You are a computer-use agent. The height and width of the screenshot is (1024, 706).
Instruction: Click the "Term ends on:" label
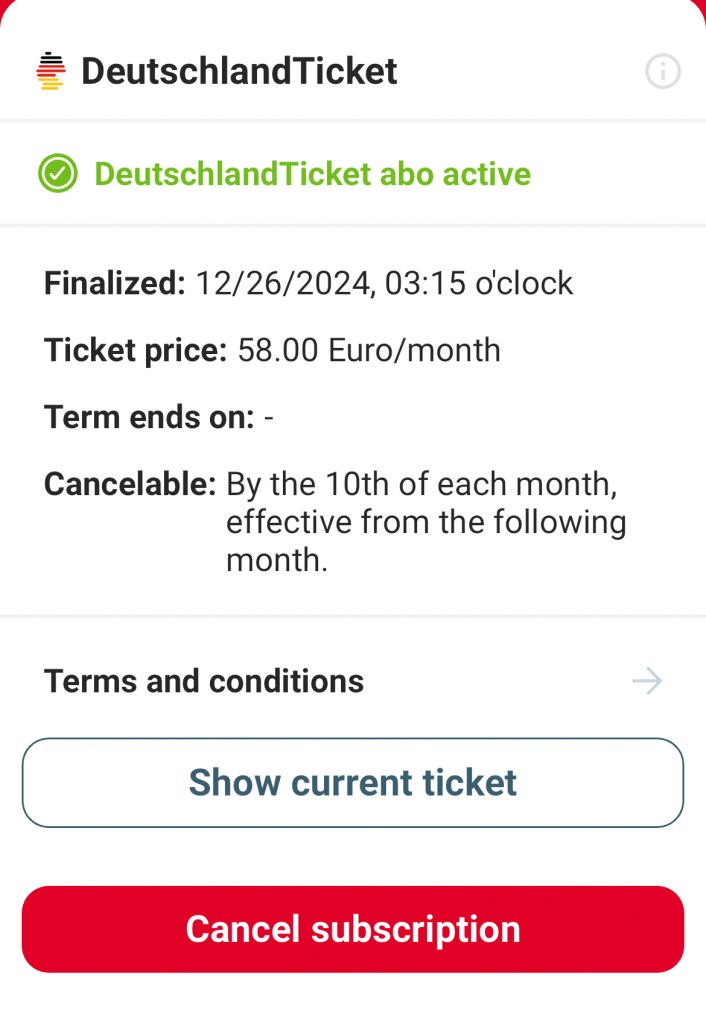[149, 417]
